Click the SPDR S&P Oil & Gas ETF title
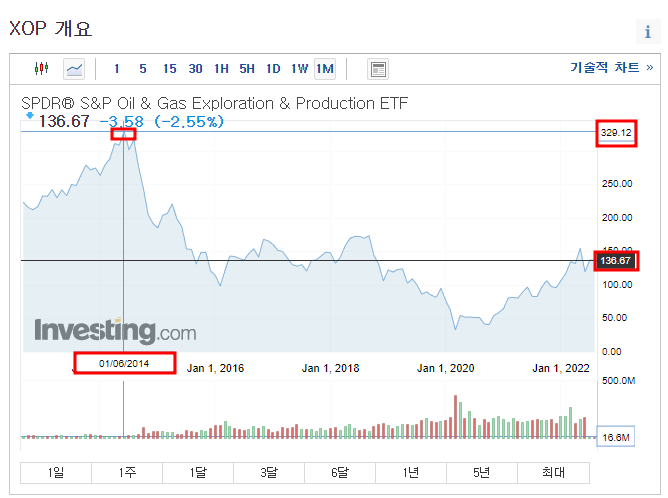Image resolution: width=668 pixels, height=498 pixels. [x=214, y=104]
